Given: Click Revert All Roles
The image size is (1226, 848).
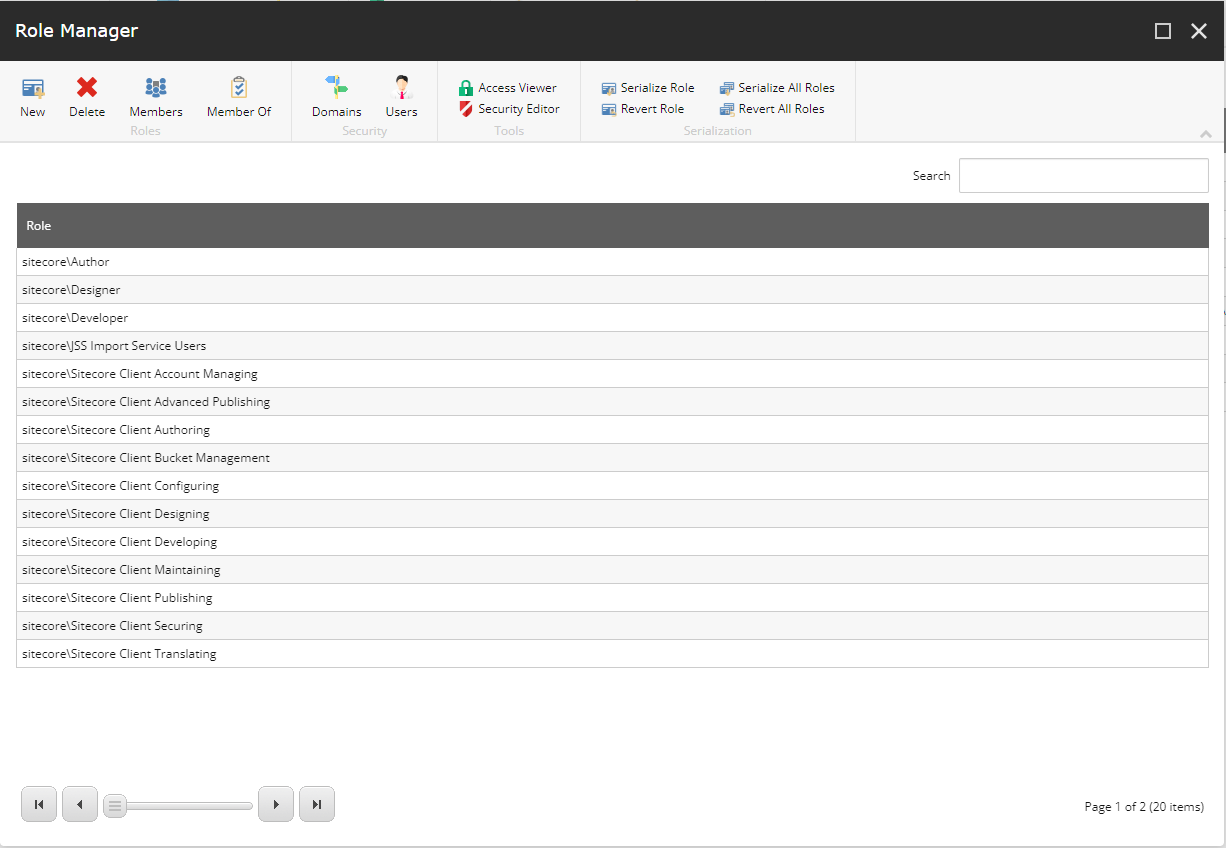Looking at the screenshot, I should [772, 109].
